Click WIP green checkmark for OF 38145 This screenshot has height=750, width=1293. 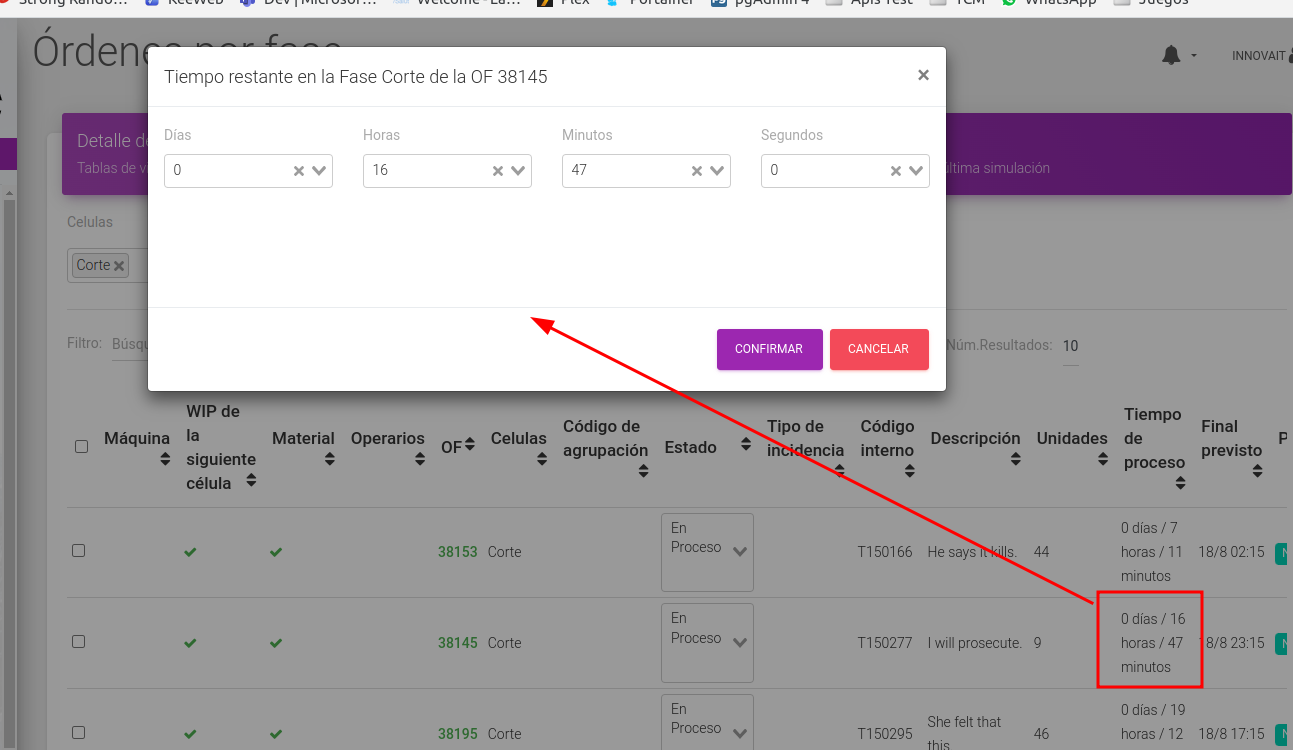[190, 643]
